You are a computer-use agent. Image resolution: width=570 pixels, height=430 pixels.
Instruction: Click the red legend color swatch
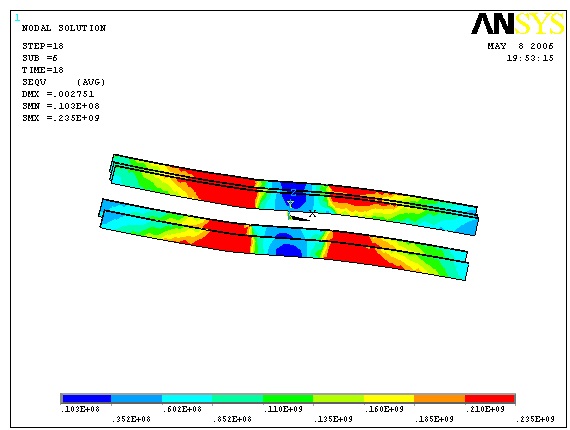coord(490,398)
